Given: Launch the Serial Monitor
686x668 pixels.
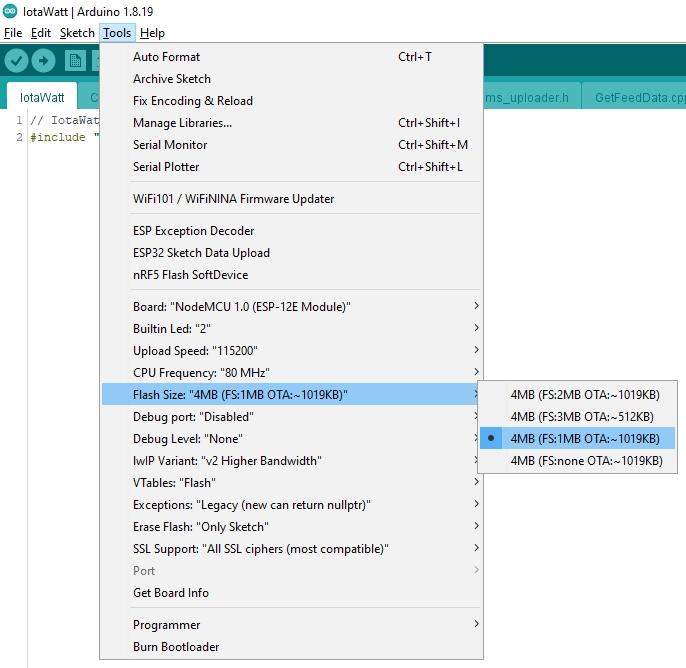Looking at the screenshot, I should (292, 144).
